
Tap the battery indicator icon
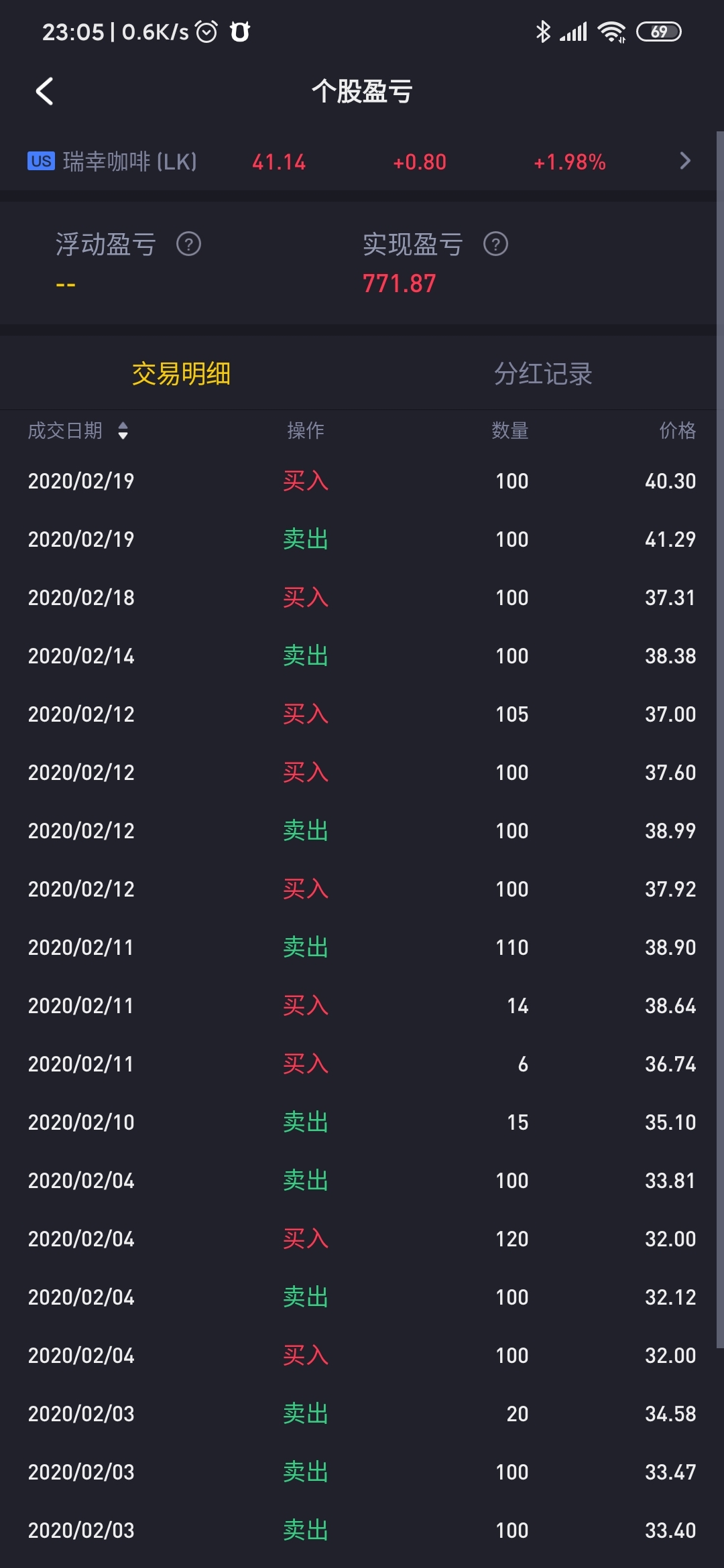pyautogui.click(x=659, y=31)
